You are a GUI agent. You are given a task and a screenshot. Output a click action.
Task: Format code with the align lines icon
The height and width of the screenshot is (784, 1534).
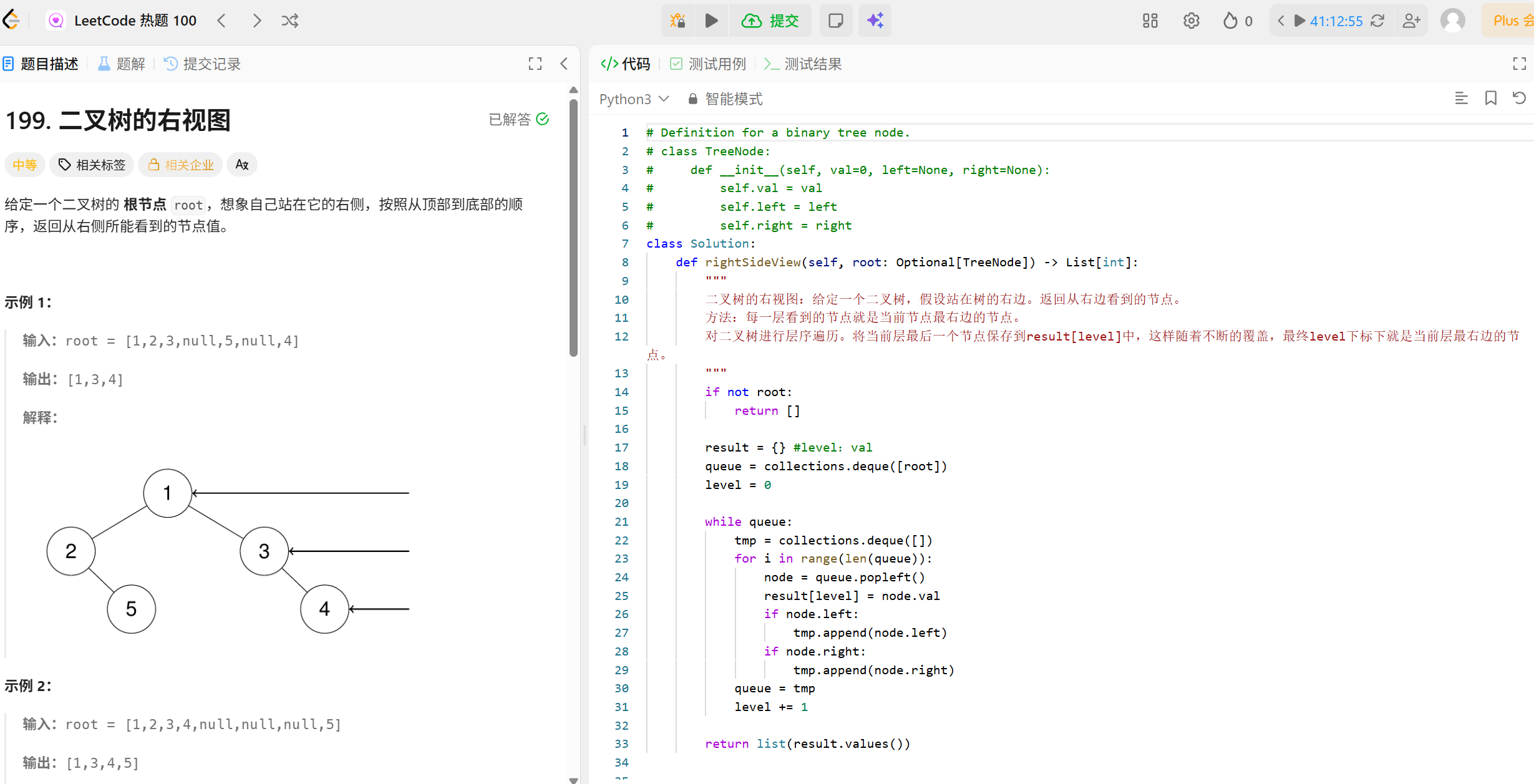(1461, 99)
